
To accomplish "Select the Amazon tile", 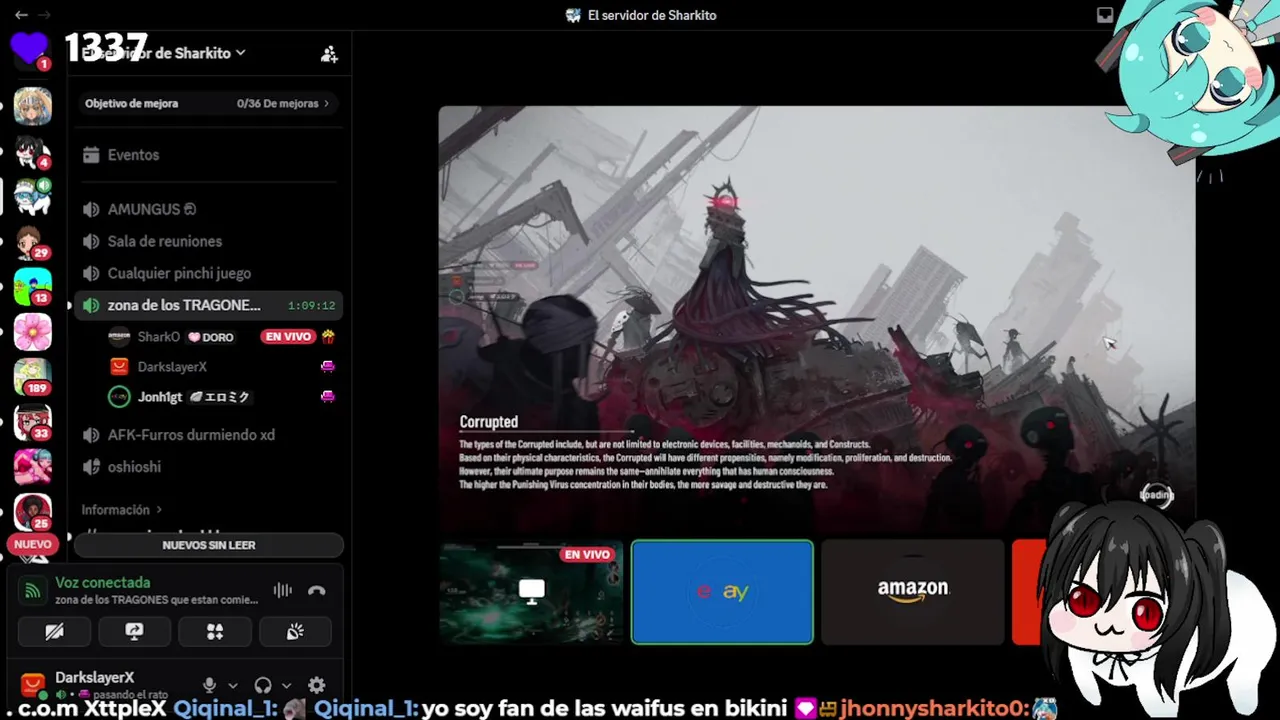I will 913,592.
